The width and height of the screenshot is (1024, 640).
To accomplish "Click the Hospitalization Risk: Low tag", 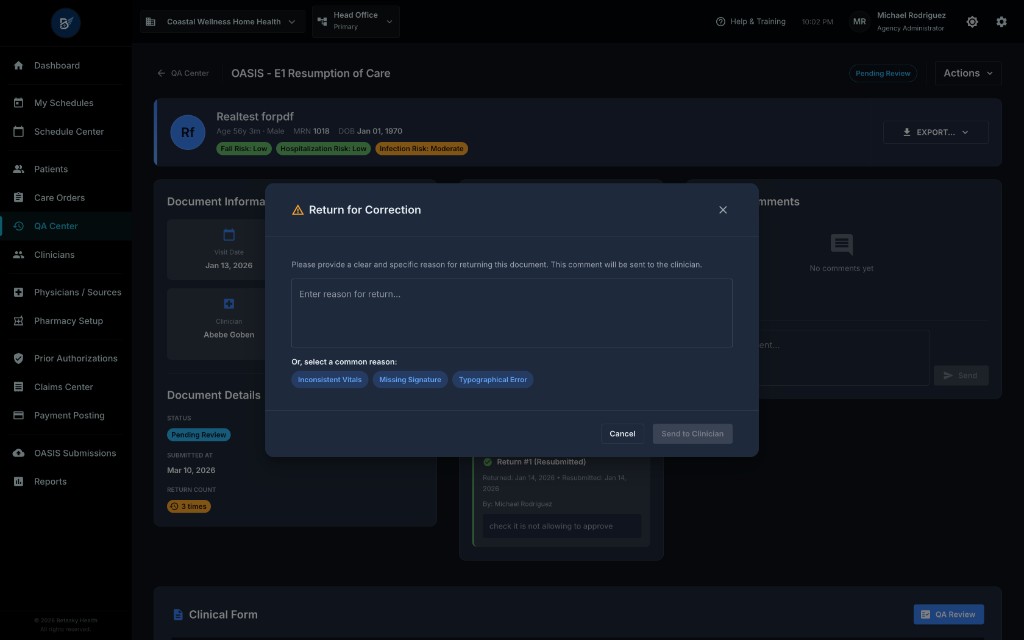I will pyautogui.click(x=323, y=149).
